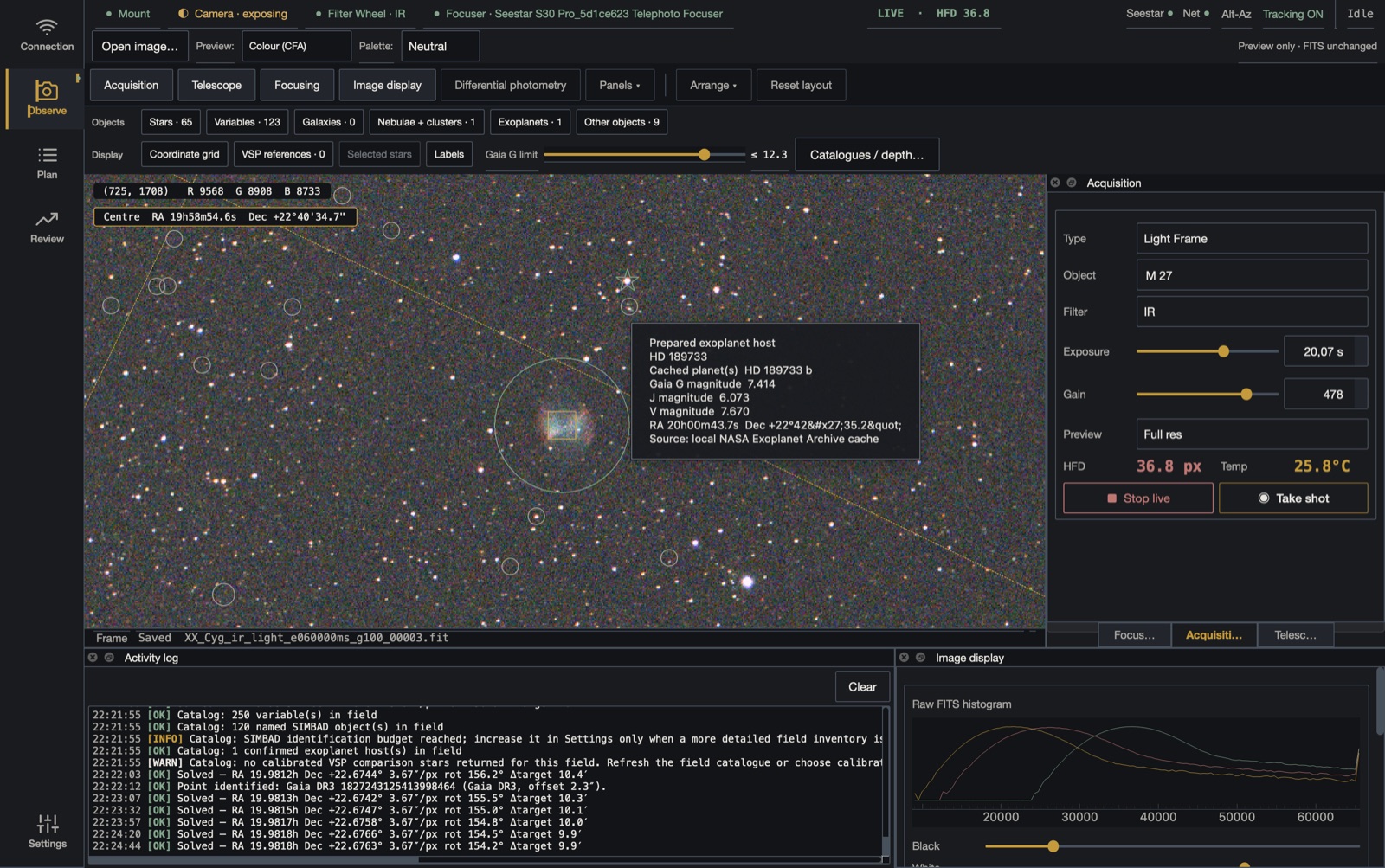Open the Connection sidebar section
The image size is (1385, 868).
[47, 35]
